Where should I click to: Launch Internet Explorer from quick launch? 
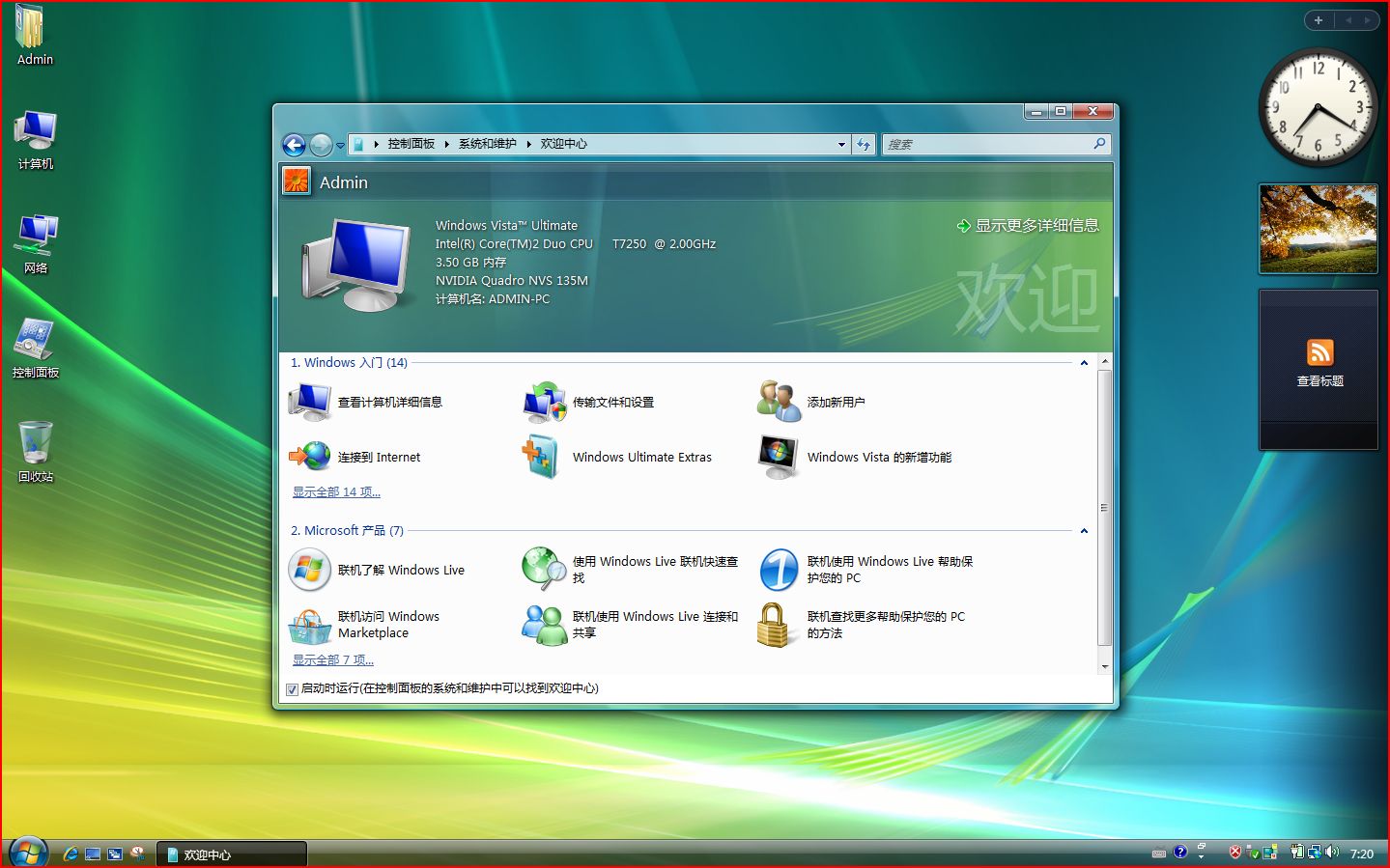point(70,854)
